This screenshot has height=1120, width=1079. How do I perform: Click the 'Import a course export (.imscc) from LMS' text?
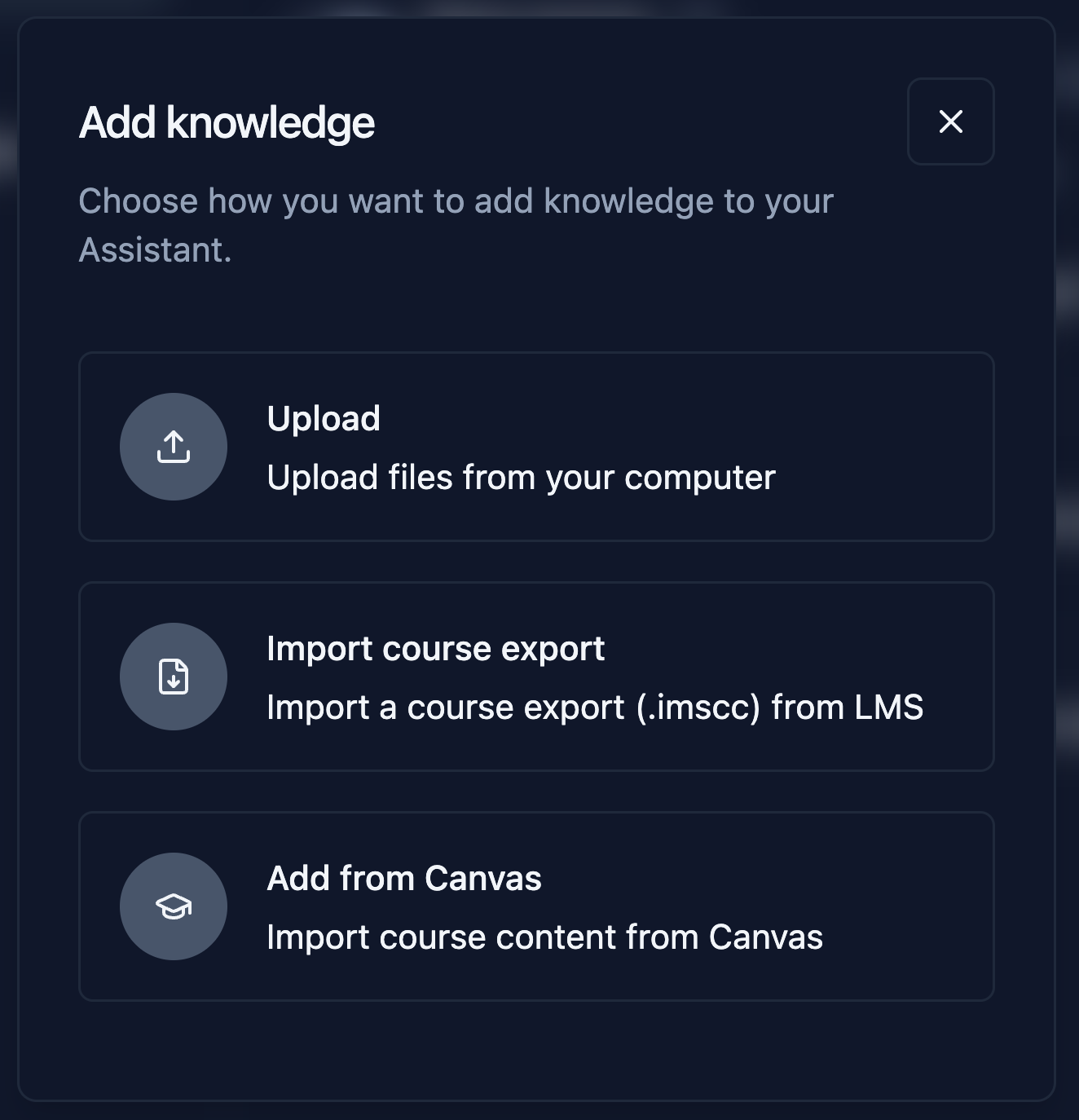596,708
